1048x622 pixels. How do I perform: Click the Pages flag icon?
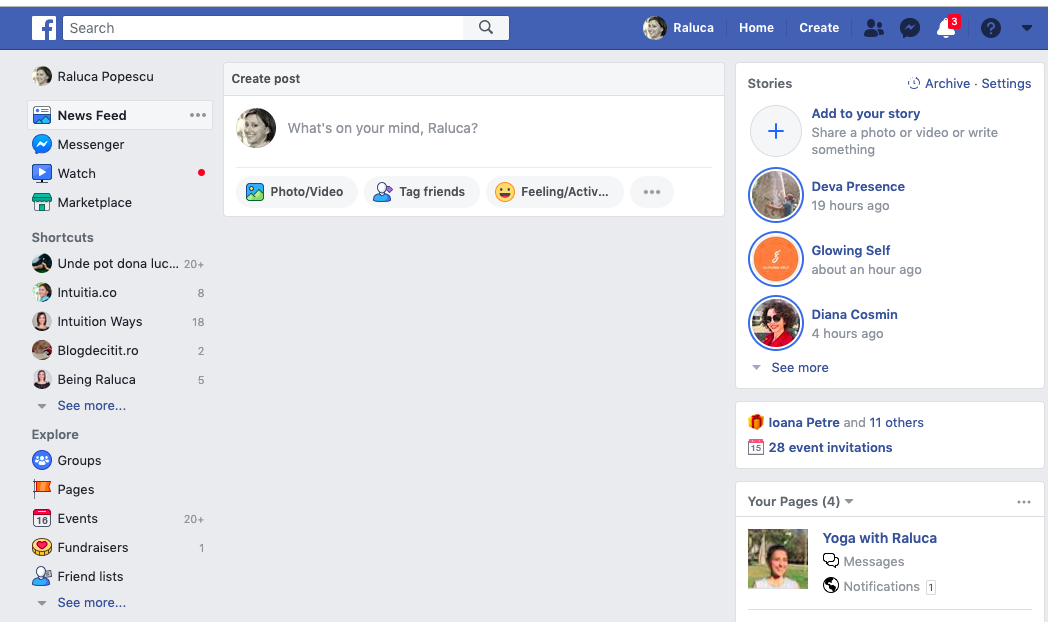[41, 489]
